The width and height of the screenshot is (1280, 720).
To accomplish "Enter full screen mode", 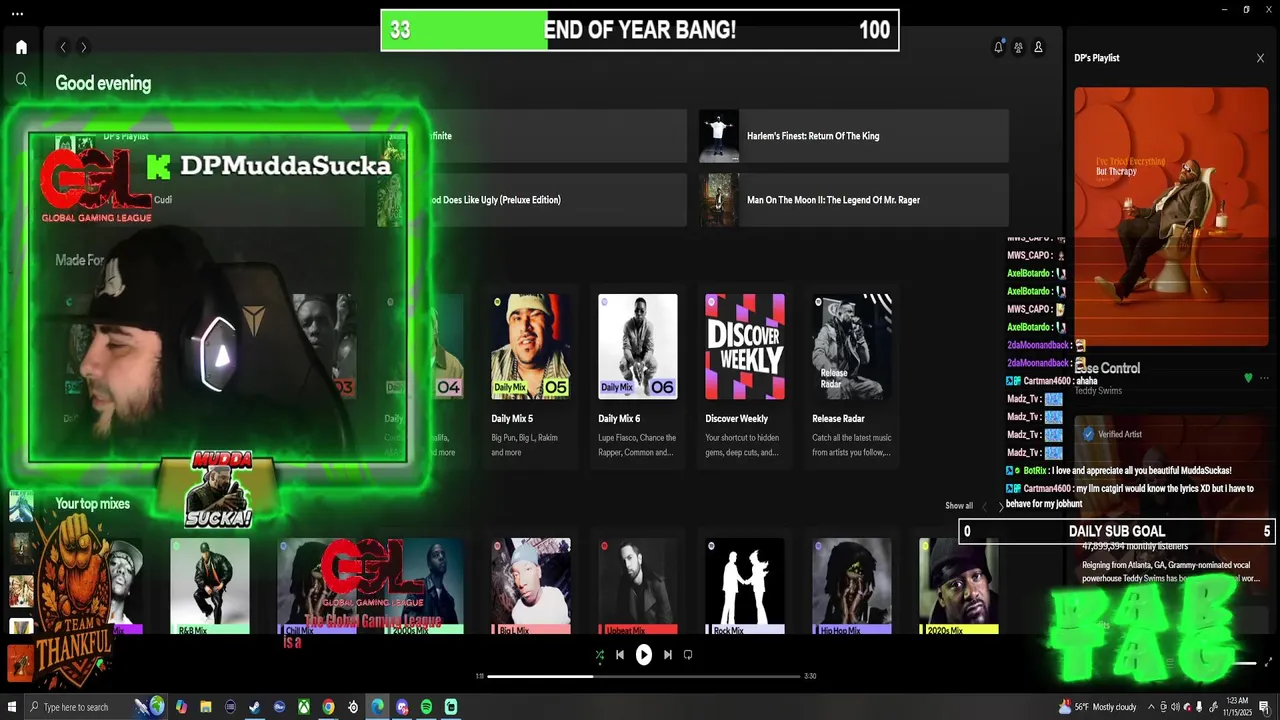I will tap(1269, 662).
